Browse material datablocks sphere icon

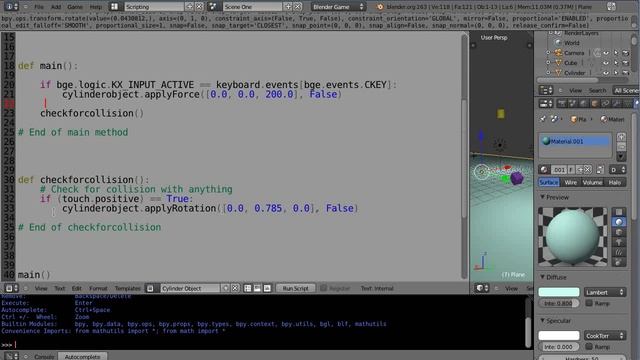pos(544,169)
